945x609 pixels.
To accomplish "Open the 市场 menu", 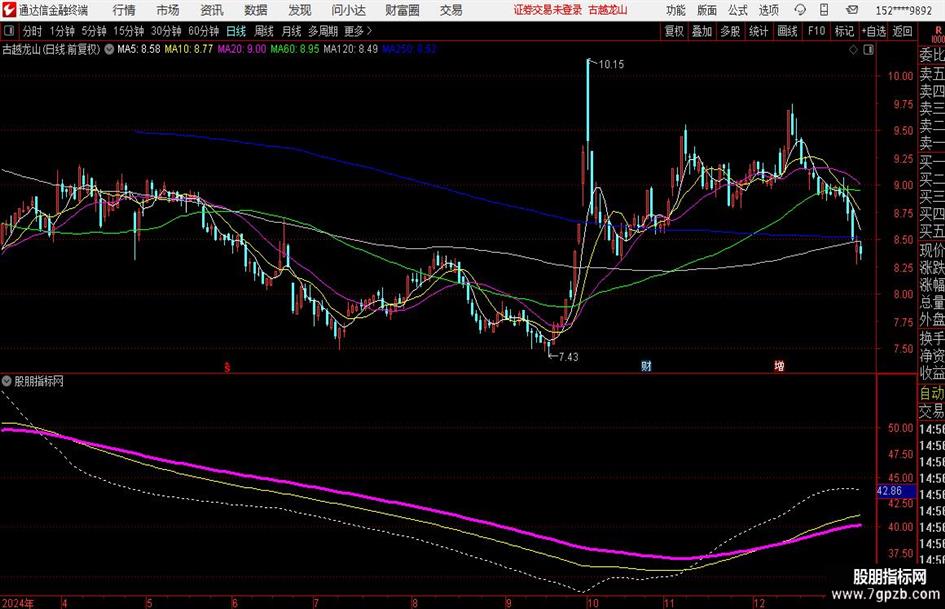I will click(x=168, y=10).
